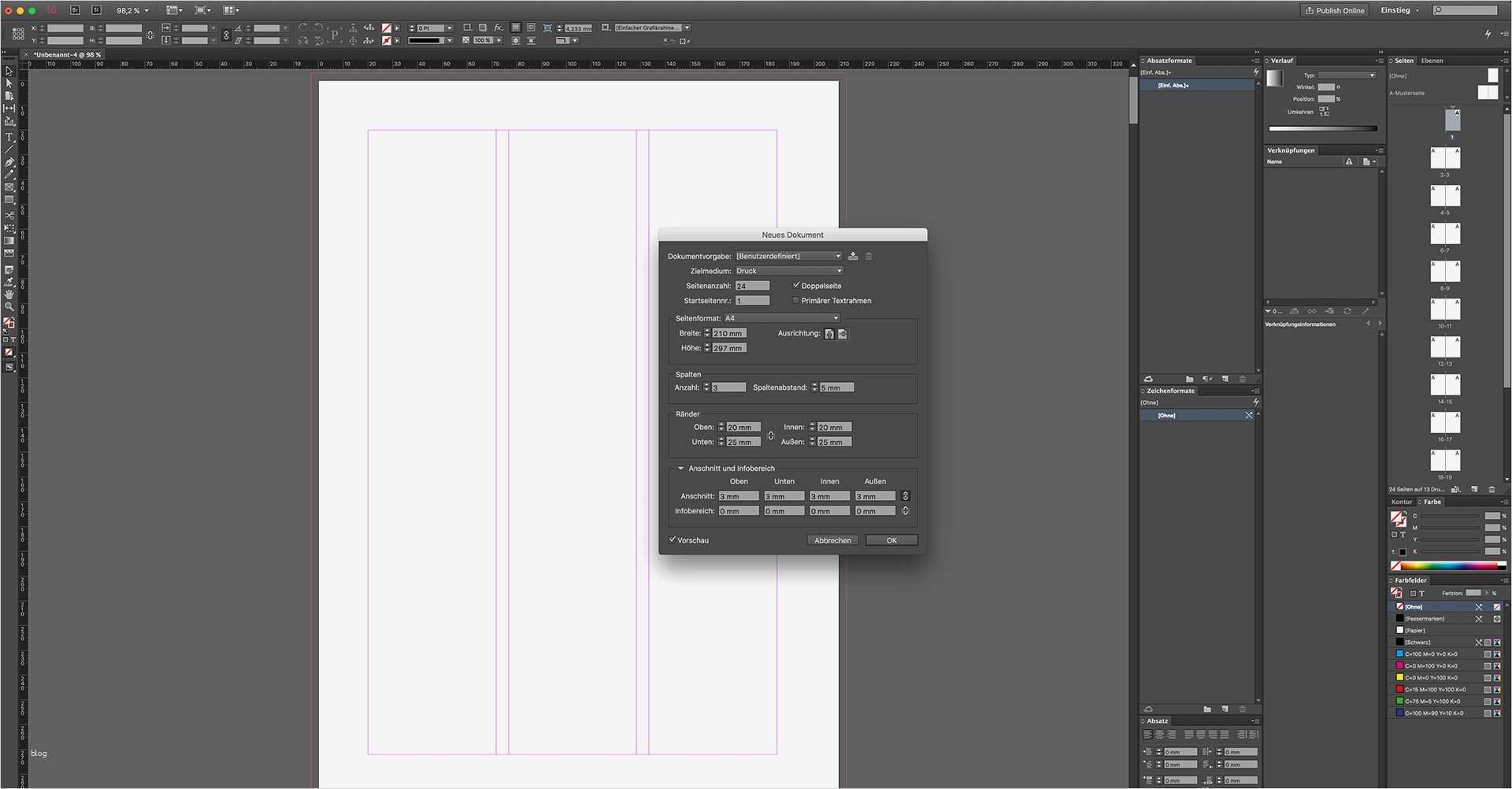Image resolution: width=1512 pixels, height=789 pixels.
Task: Select the Selection tool (black arrow)
Action: pyautogui.click(x=9, y=71)
